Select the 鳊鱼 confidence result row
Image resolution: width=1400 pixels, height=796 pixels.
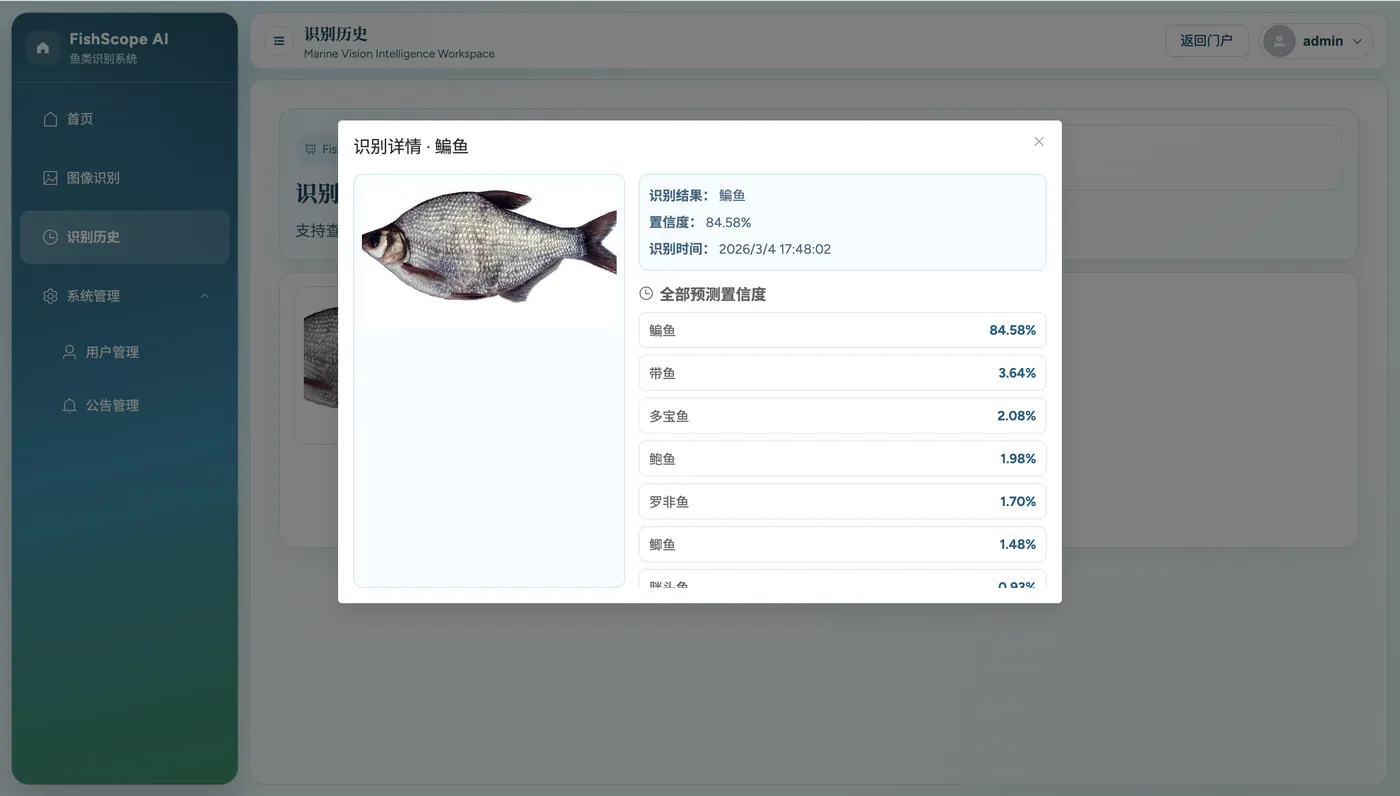tap(841, 329)
